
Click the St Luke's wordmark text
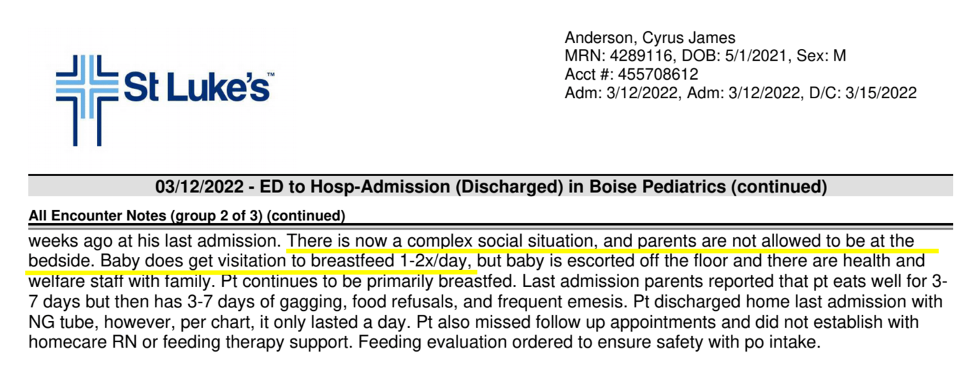click(x=198, y=87)
